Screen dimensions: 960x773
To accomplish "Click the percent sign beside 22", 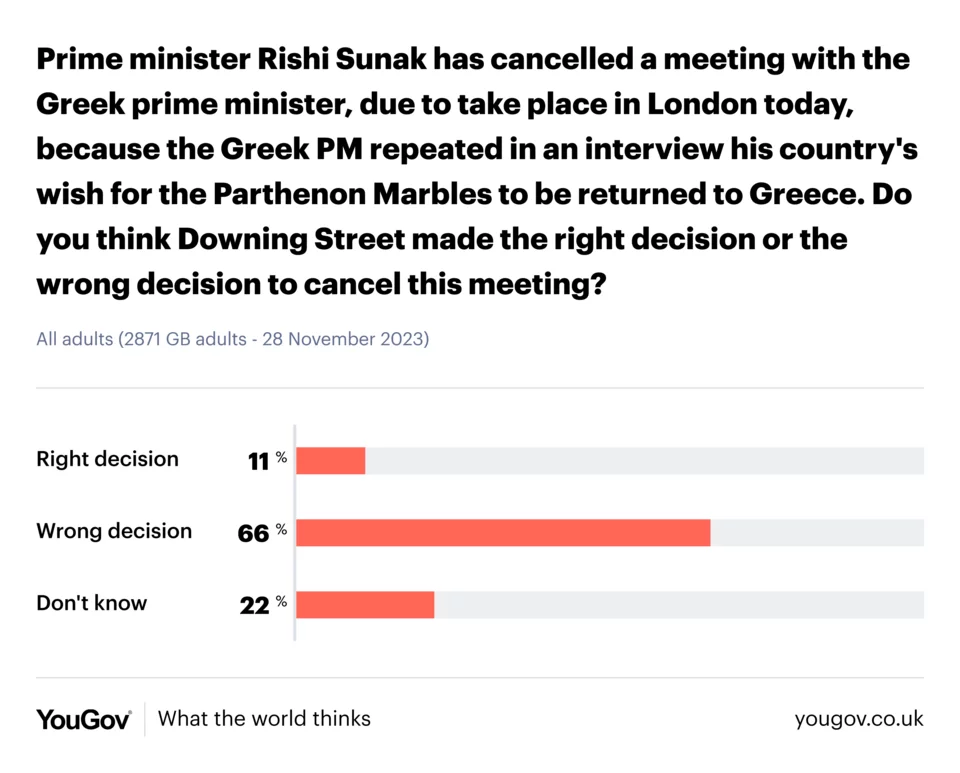I will [282, 602].
